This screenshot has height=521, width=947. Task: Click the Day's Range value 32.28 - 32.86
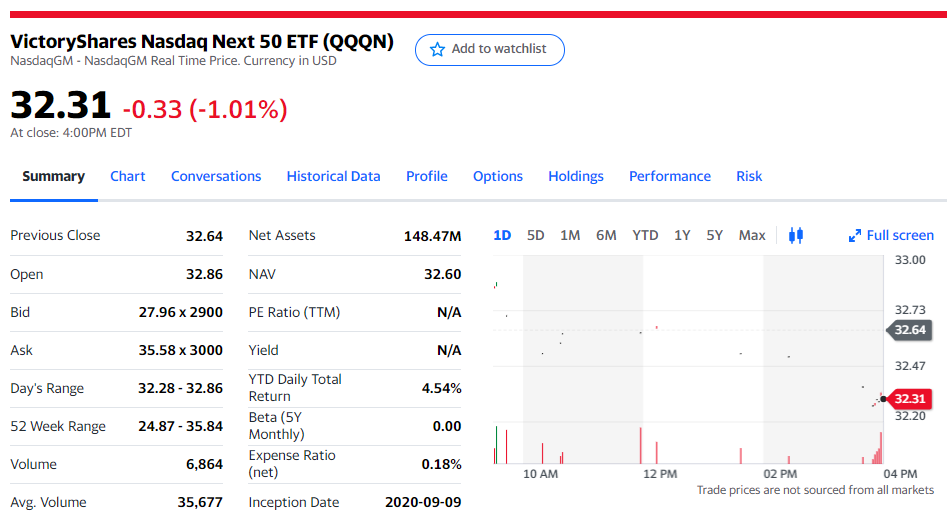[x=181, y=388]
